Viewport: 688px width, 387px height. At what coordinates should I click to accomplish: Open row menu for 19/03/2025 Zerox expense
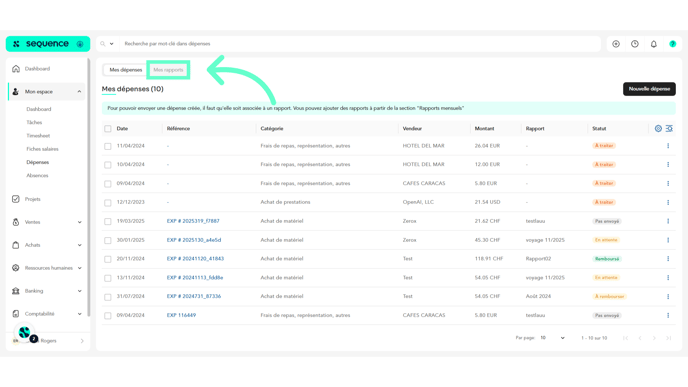[668, 221]
